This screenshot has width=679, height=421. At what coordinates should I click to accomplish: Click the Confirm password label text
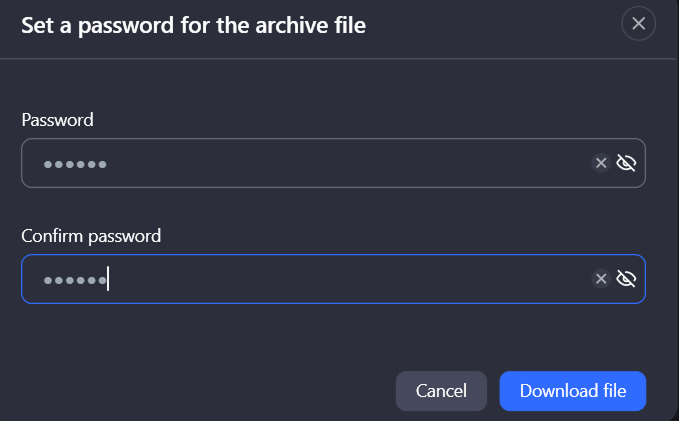click(91, 236)
